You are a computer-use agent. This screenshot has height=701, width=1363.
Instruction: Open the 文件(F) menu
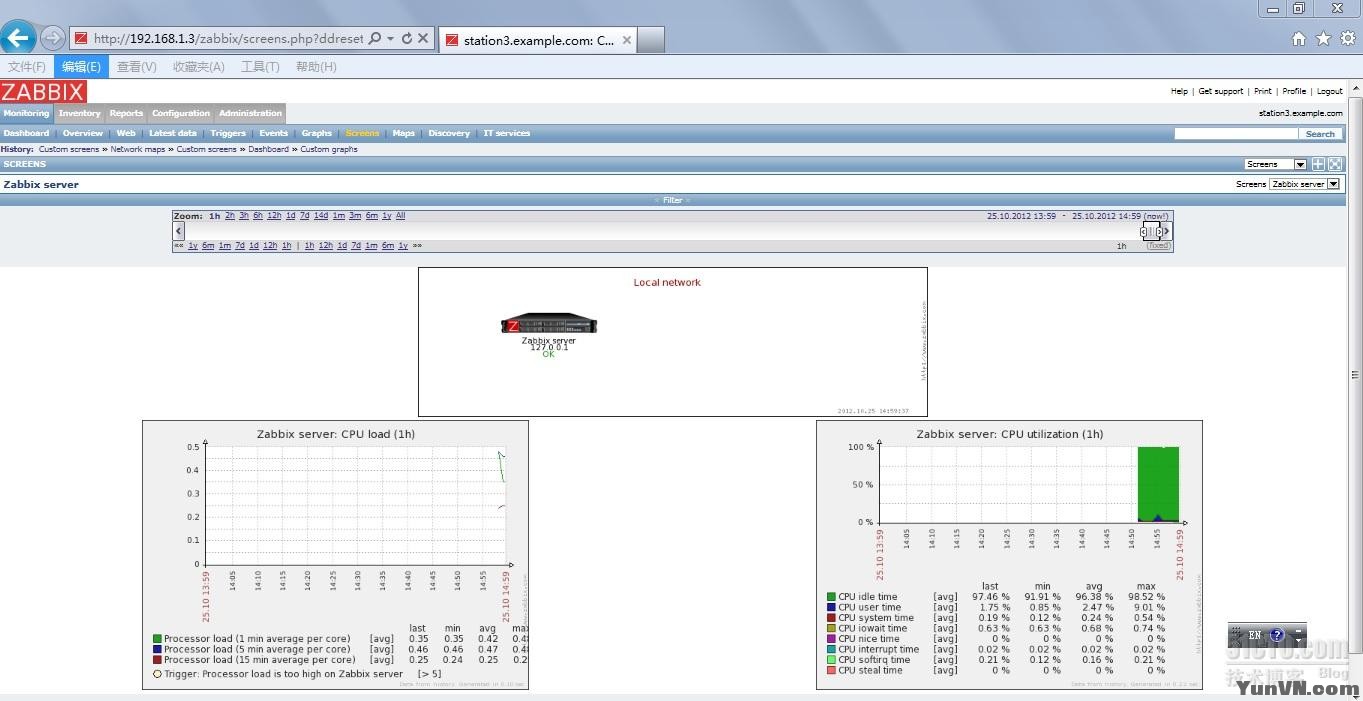27,67
